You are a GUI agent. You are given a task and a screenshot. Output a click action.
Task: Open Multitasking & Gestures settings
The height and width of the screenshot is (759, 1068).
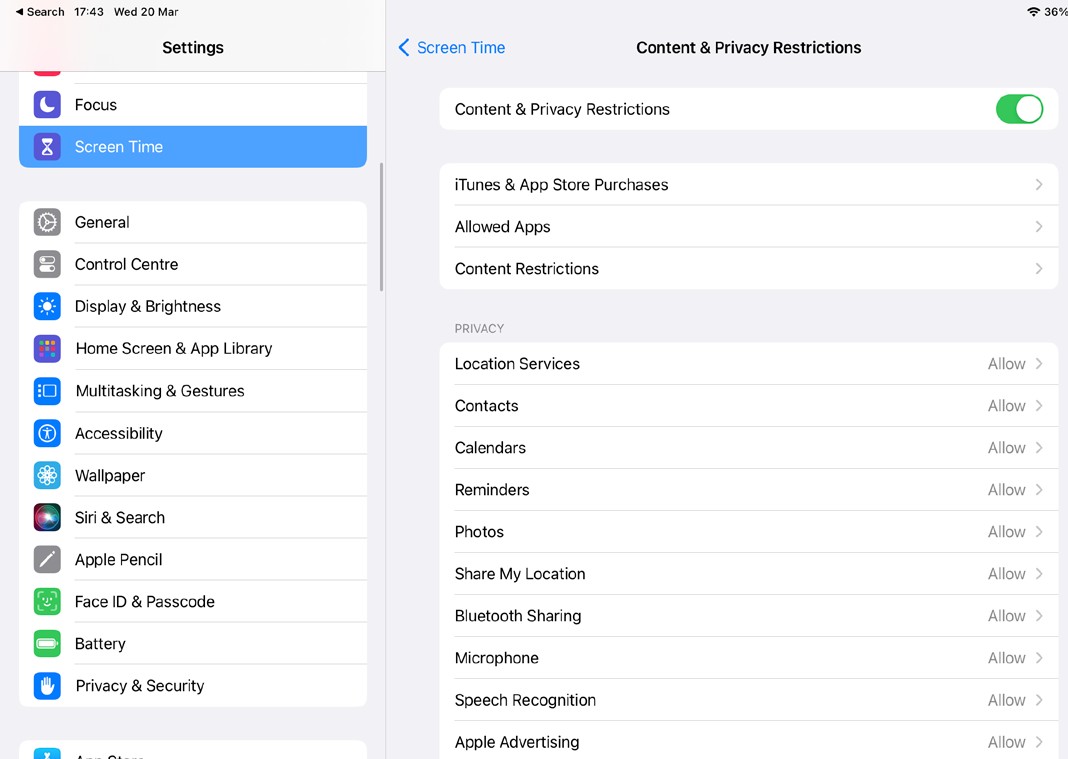(x=193, y=391)
